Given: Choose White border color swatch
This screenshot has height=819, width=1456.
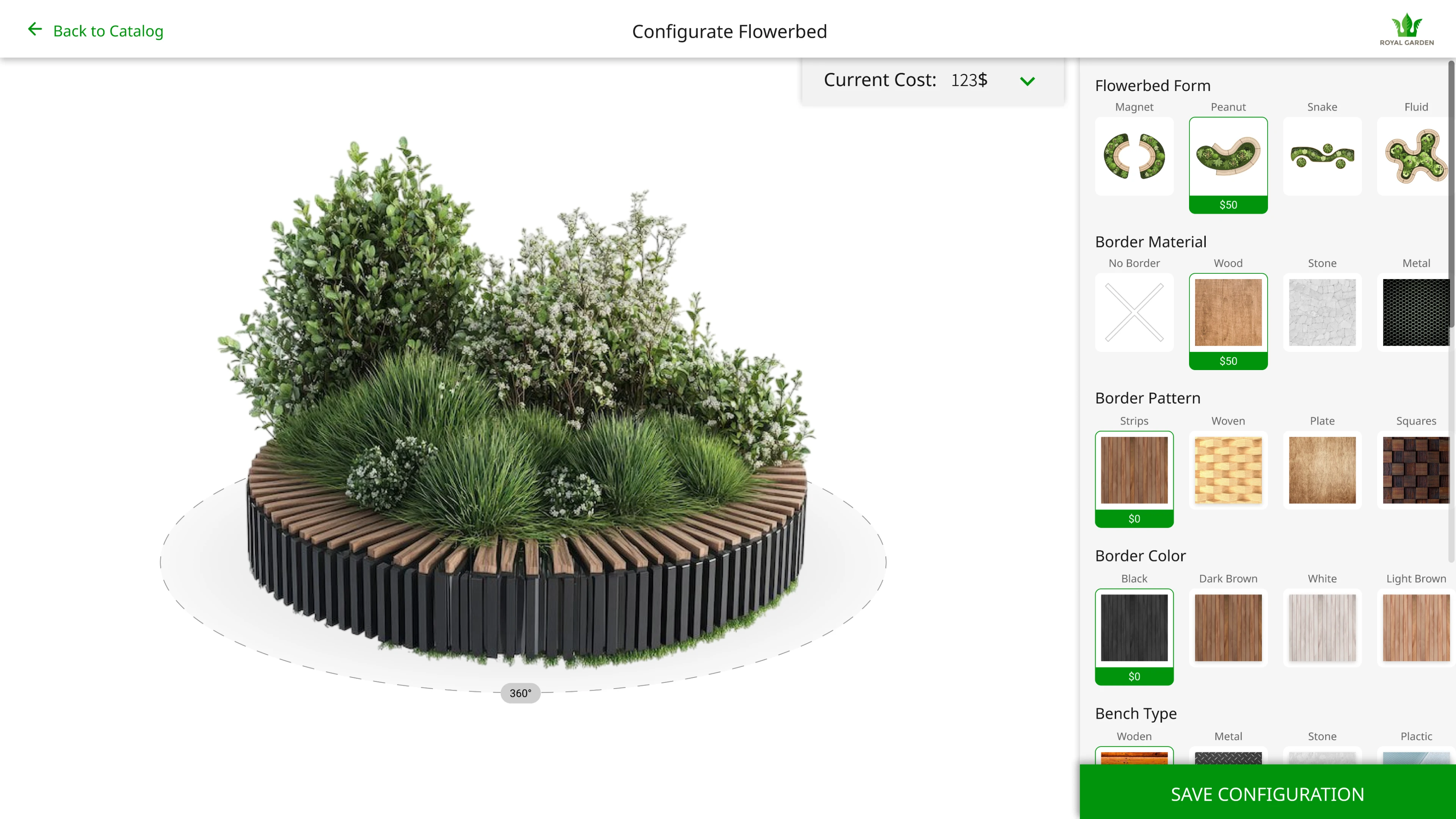Looking at the screenshot, I should pyautogui.click(x=1321, y=628).
